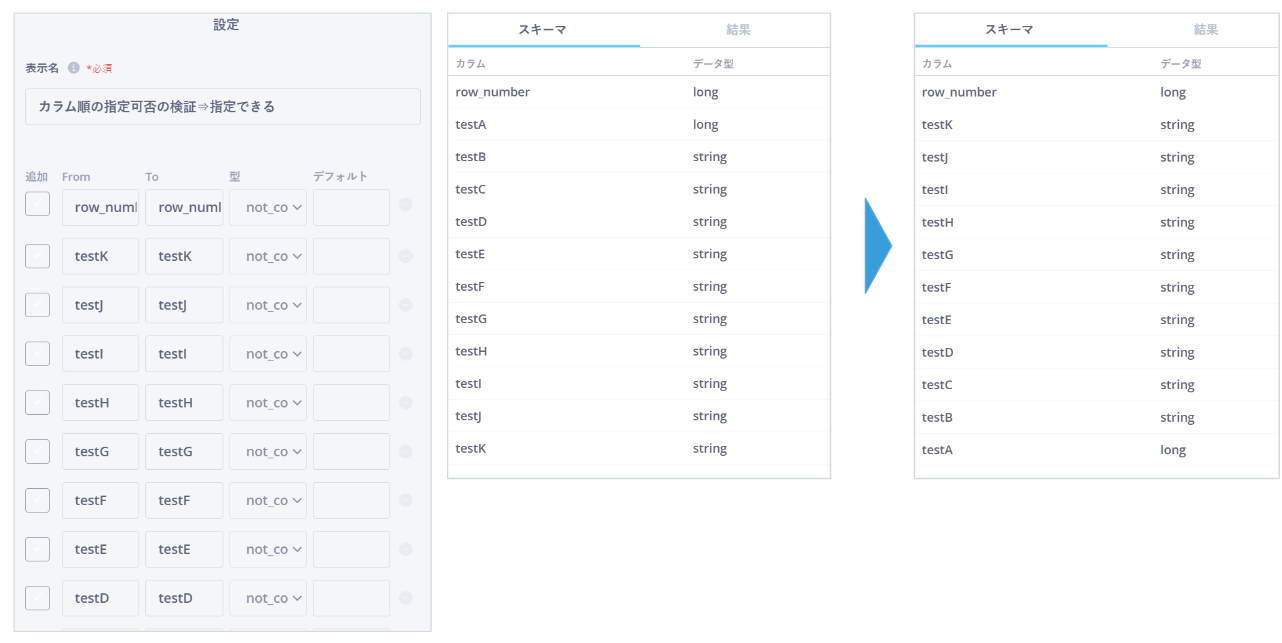The height and width of the screenshot is (643, 1282).
Task: Toggle the 追加 checkbox for testH
Action: 37,402
